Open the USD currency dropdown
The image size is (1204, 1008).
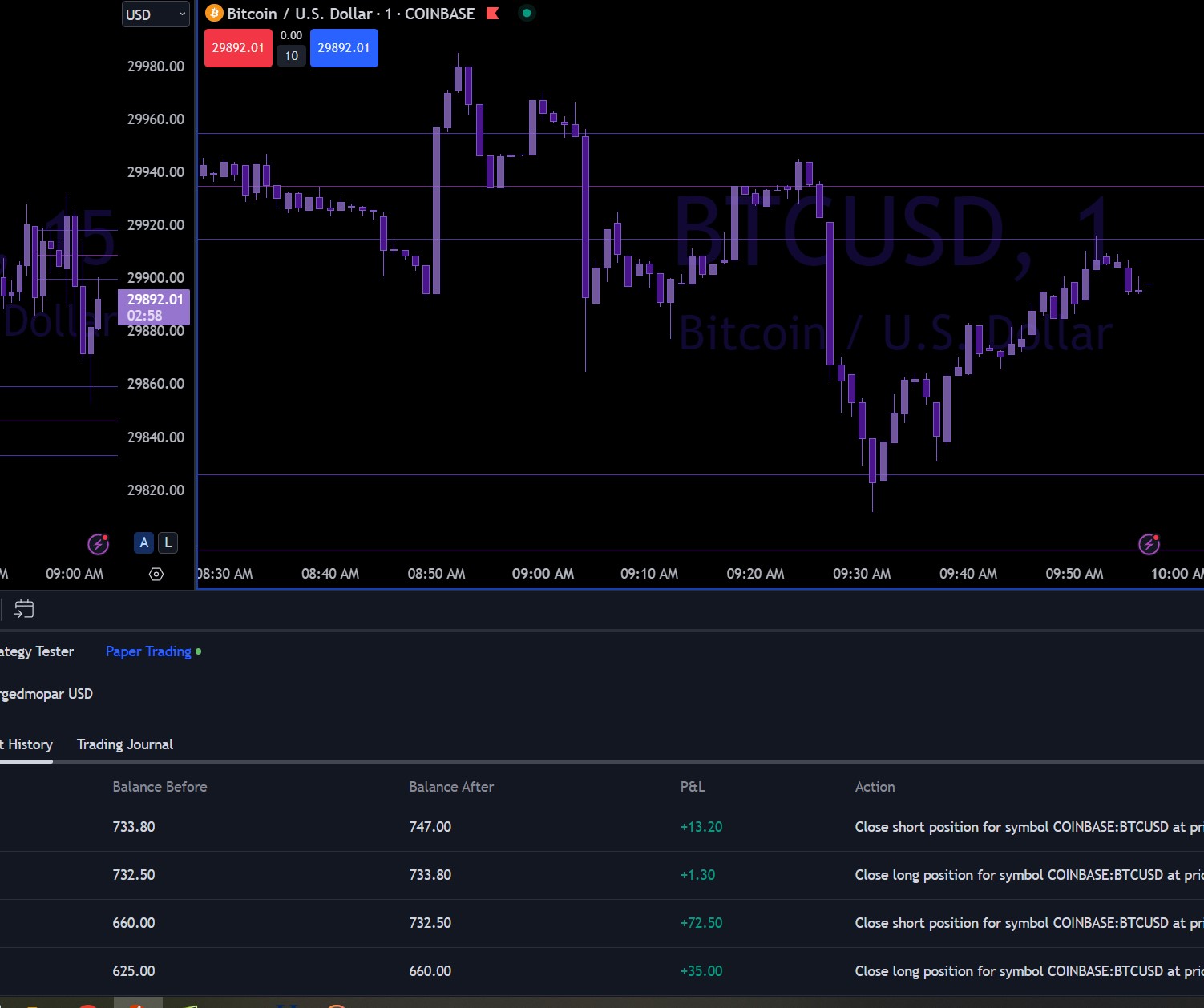[x=156, y=14]
